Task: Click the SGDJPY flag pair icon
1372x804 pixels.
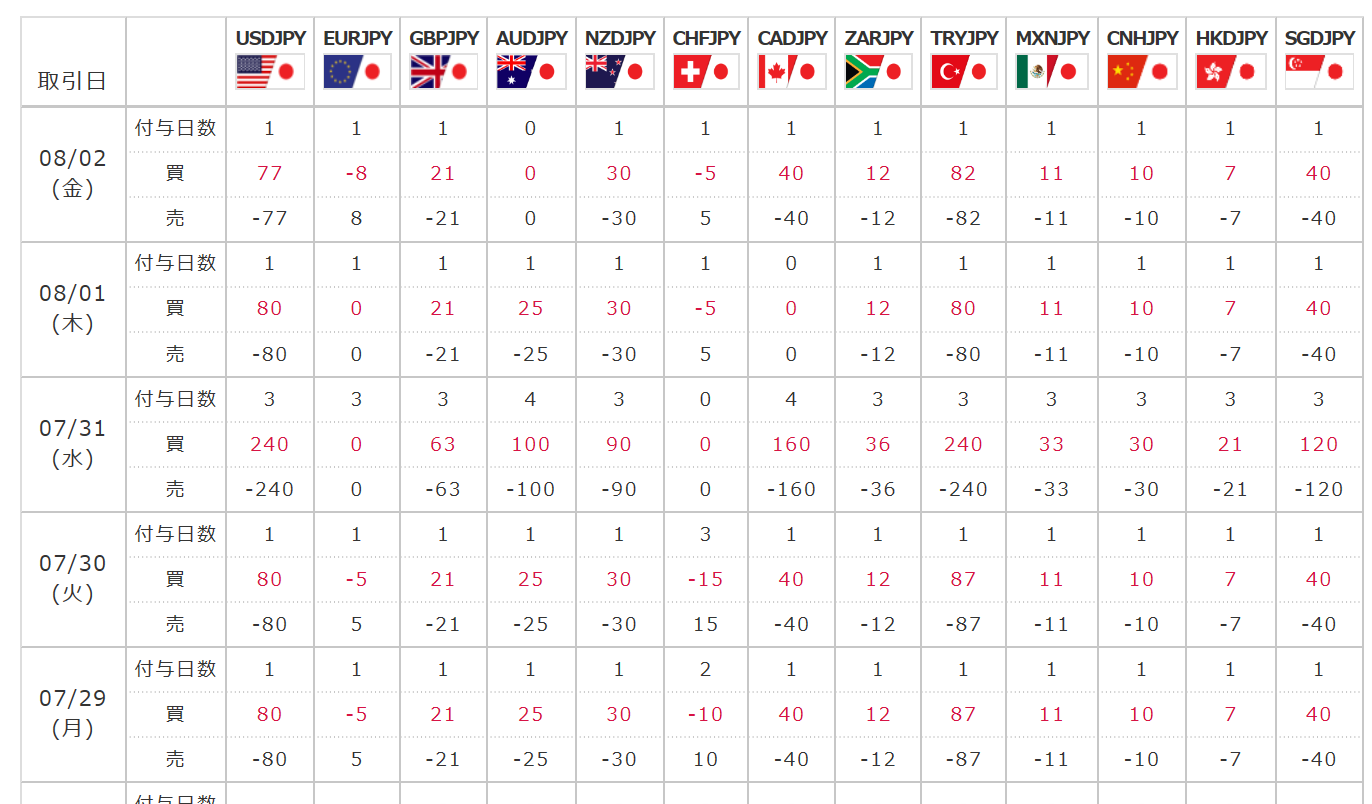Action: (1319, 72)
